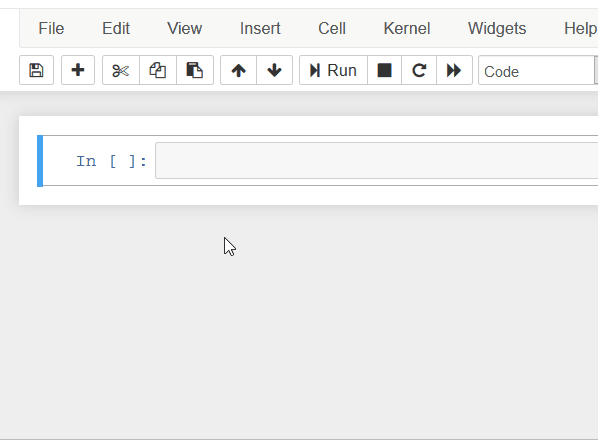Open the Widgets menu

pyautogui.click(x=497, y=29)
